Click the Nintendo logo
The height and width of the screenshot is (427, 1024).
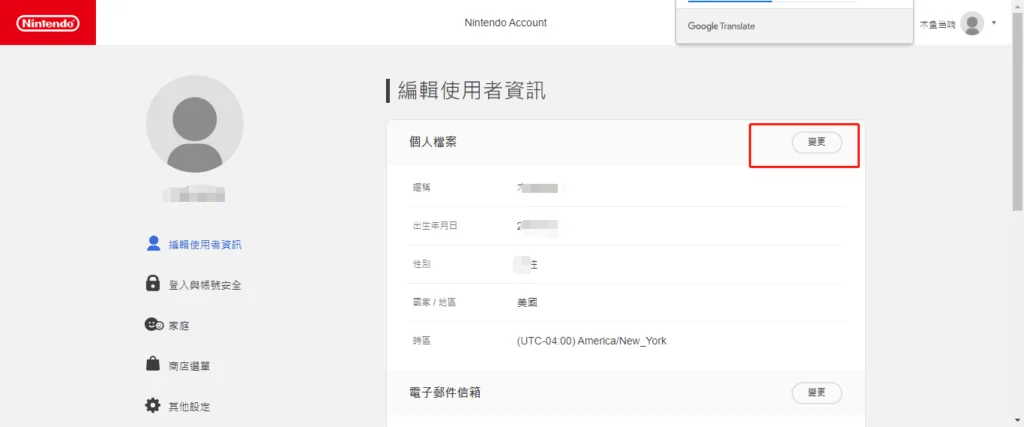[x=48, y=23]
